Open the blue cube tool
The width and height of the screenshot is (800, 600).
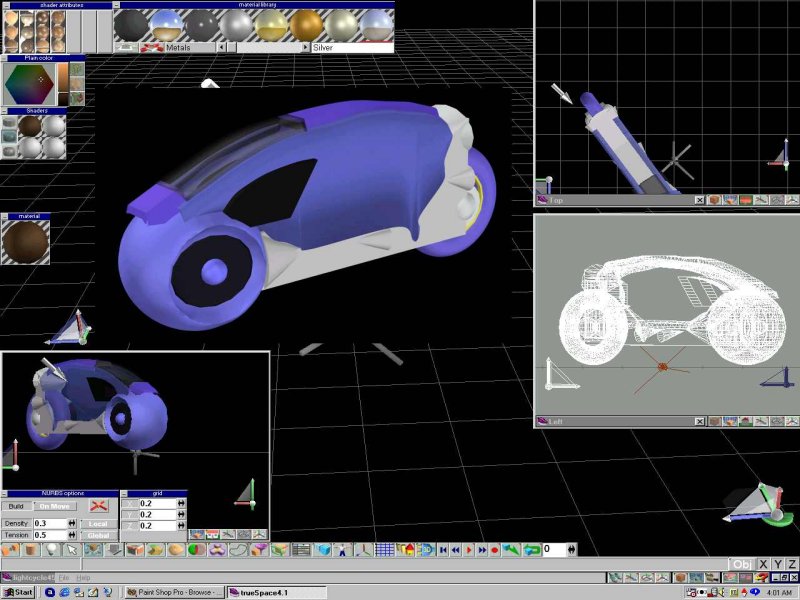click(322, 549)
